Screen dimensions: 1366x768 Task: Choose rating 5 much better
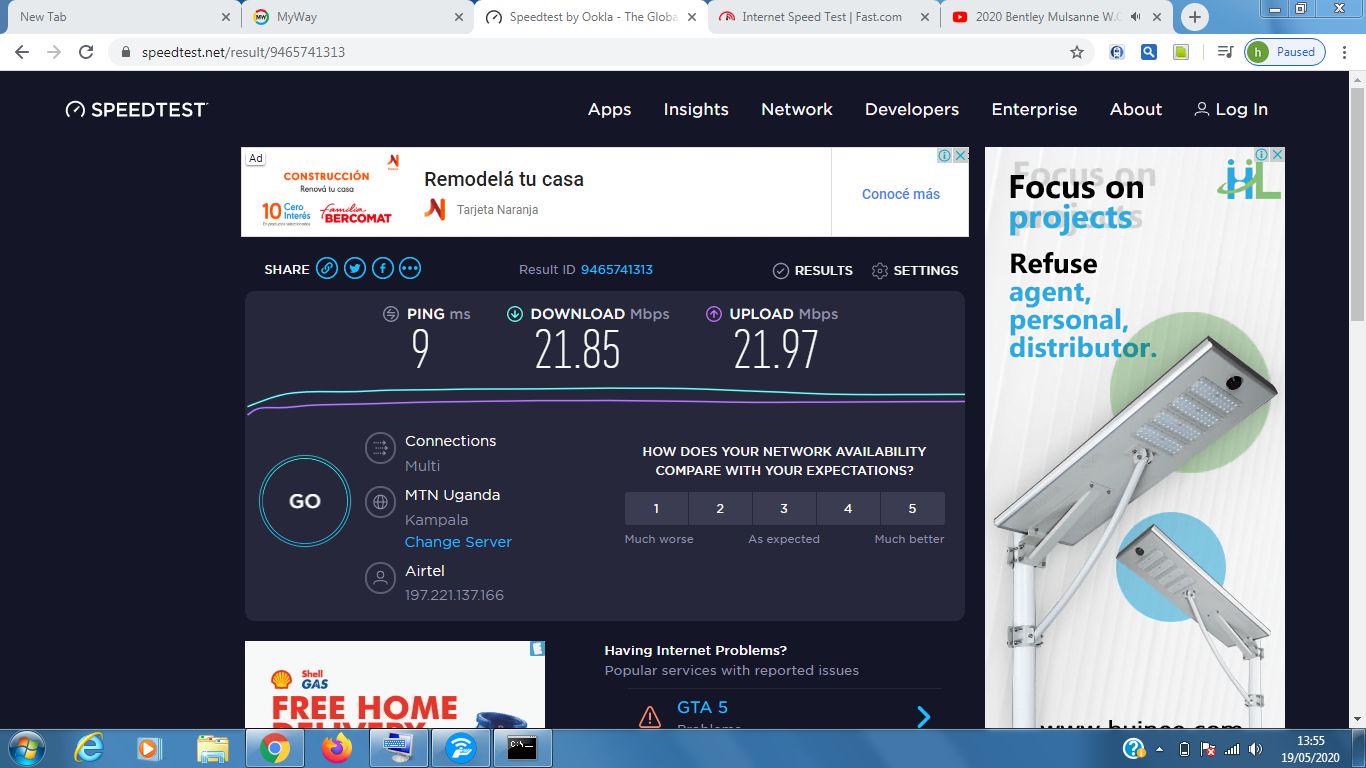[x=912, y=508]
